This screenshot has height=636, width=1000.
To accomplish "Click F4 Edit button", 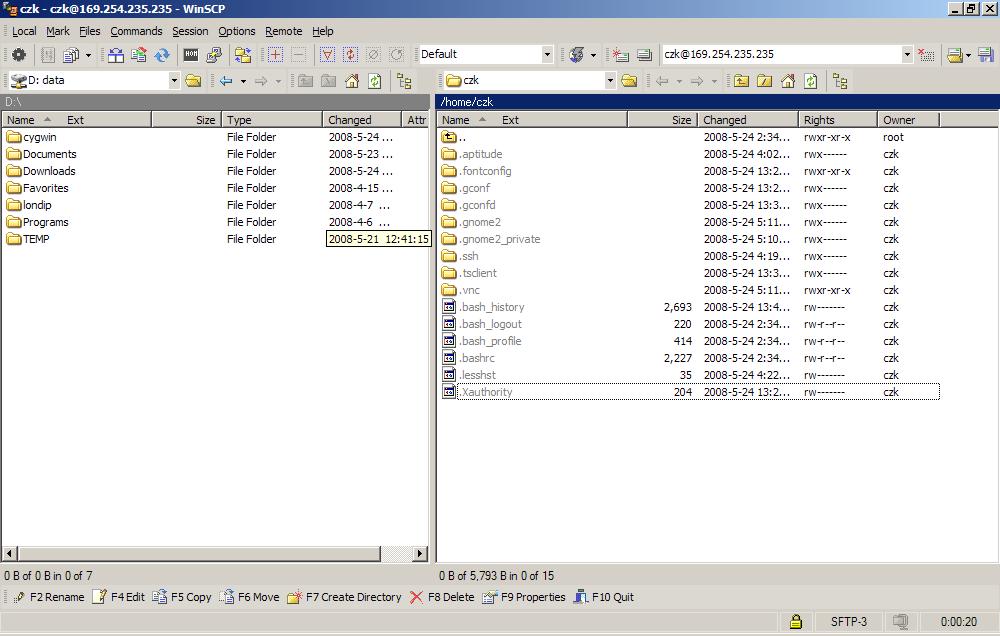I will (119, 597).
